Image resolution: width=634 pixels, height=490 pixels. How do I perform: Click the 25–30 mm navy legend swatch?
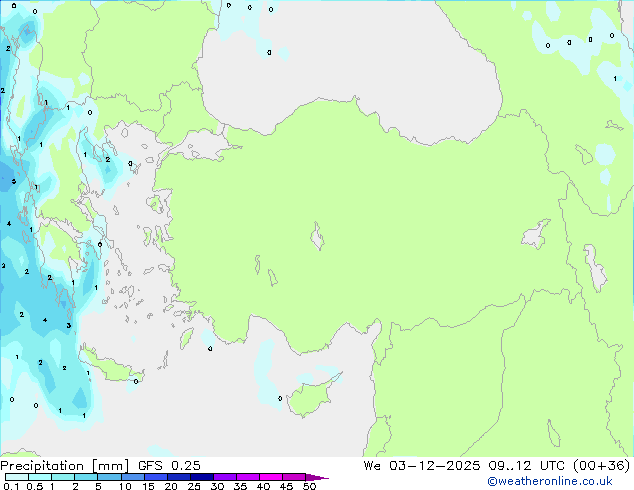pos(201,477)
